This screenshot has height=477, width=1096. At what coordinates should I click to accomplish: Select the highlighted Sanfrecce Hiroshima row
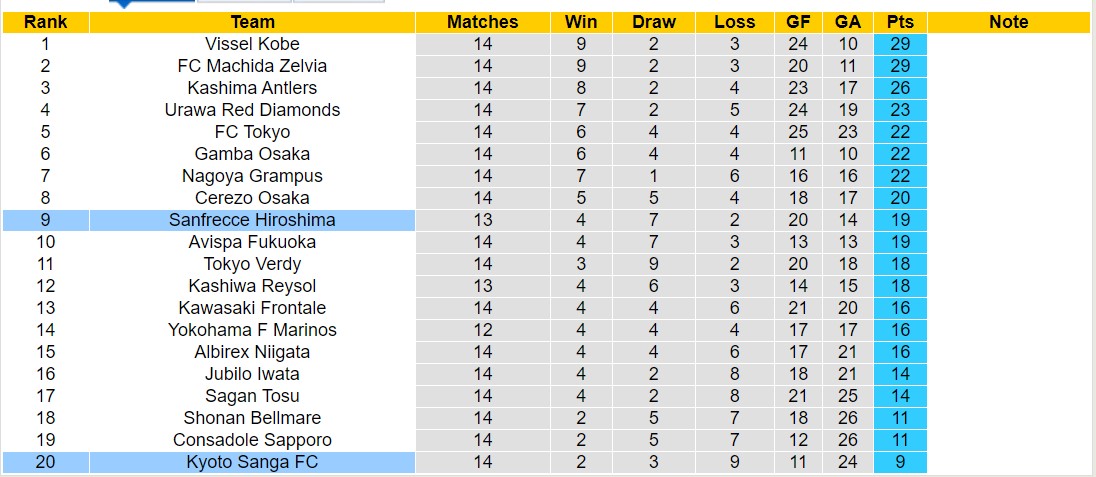click(252, 220)
